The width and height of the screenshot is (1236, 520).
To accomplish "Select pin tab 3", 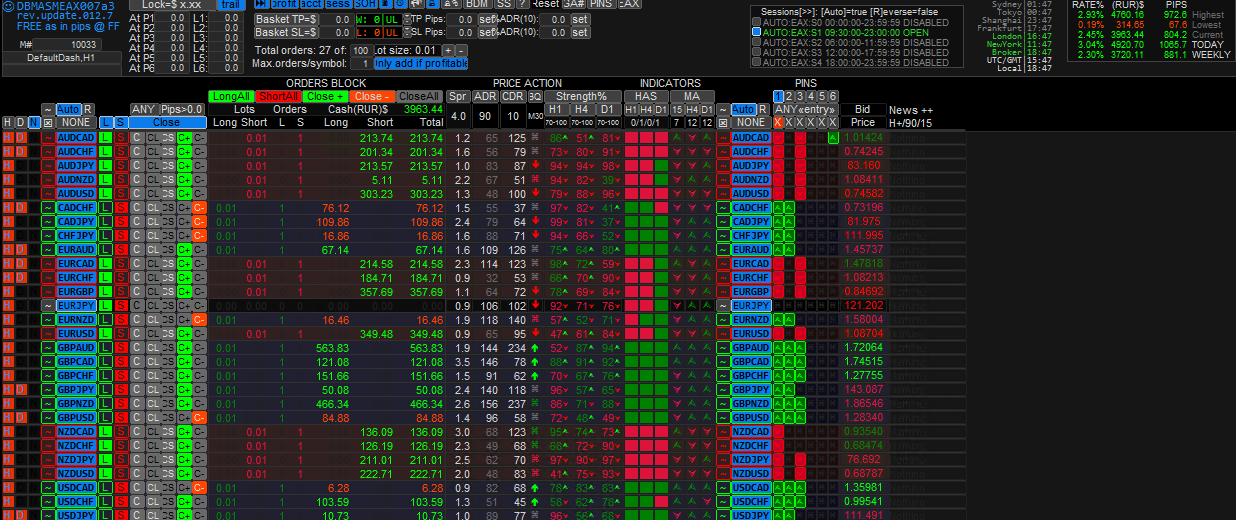I will coord(800,96).
